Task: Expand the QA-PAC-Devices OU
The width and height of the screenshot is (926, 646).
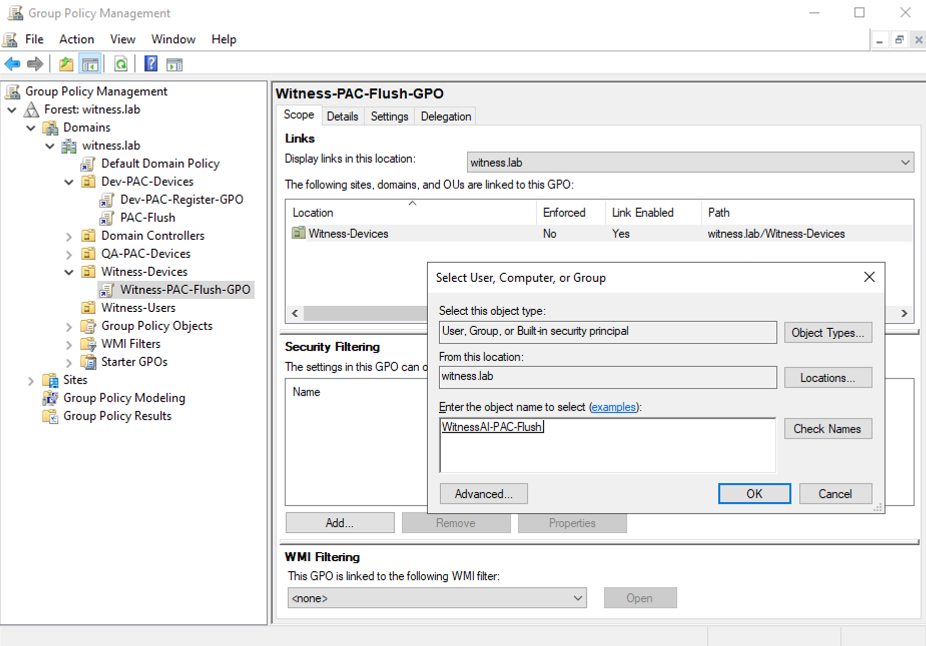Action: coord(69,255)
